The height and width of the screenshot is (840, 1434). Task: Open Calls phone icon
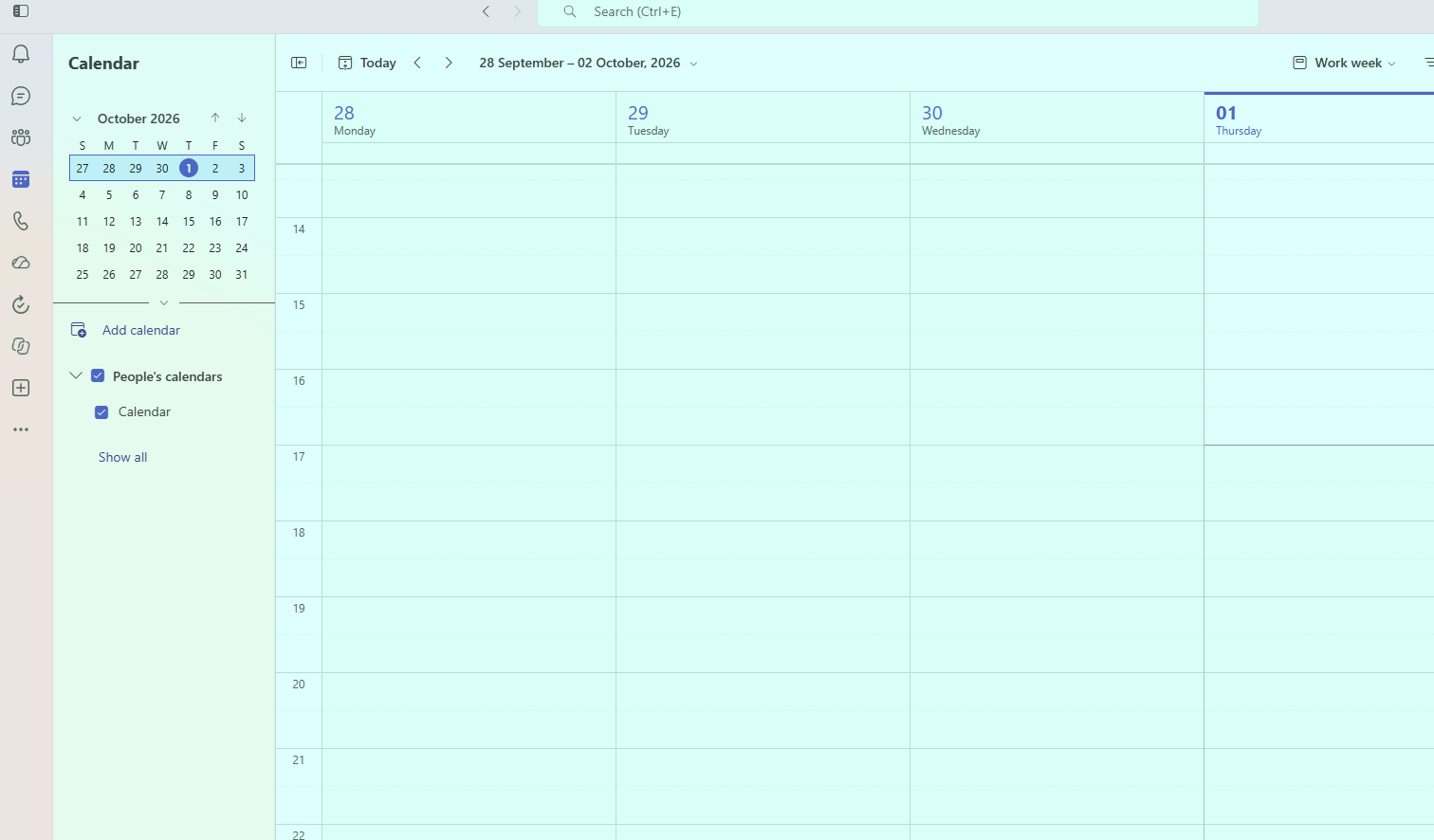(21, 221)
